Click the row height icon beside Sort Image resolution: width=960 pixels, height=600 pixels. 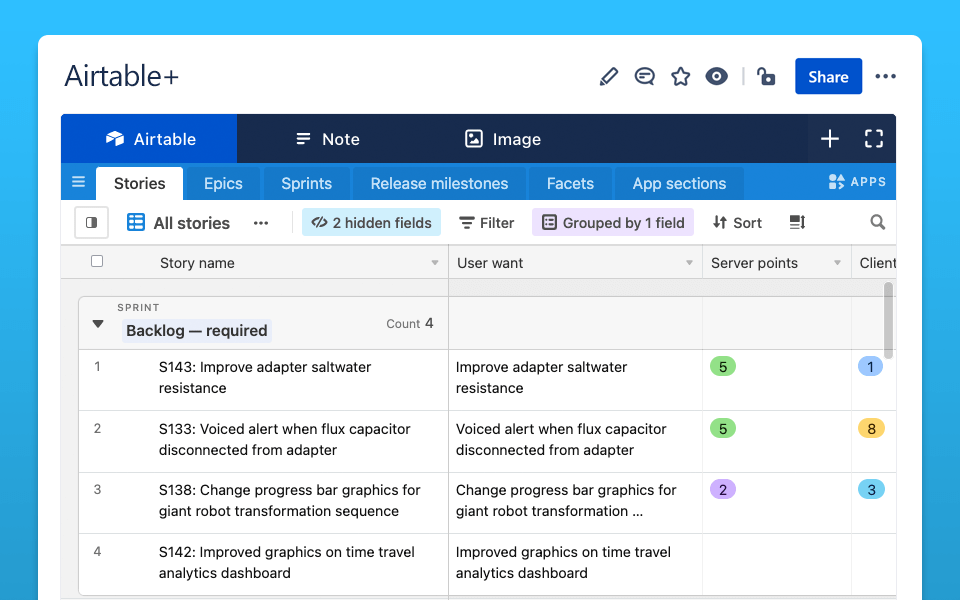pyautogui.click(x=796, y=222)
